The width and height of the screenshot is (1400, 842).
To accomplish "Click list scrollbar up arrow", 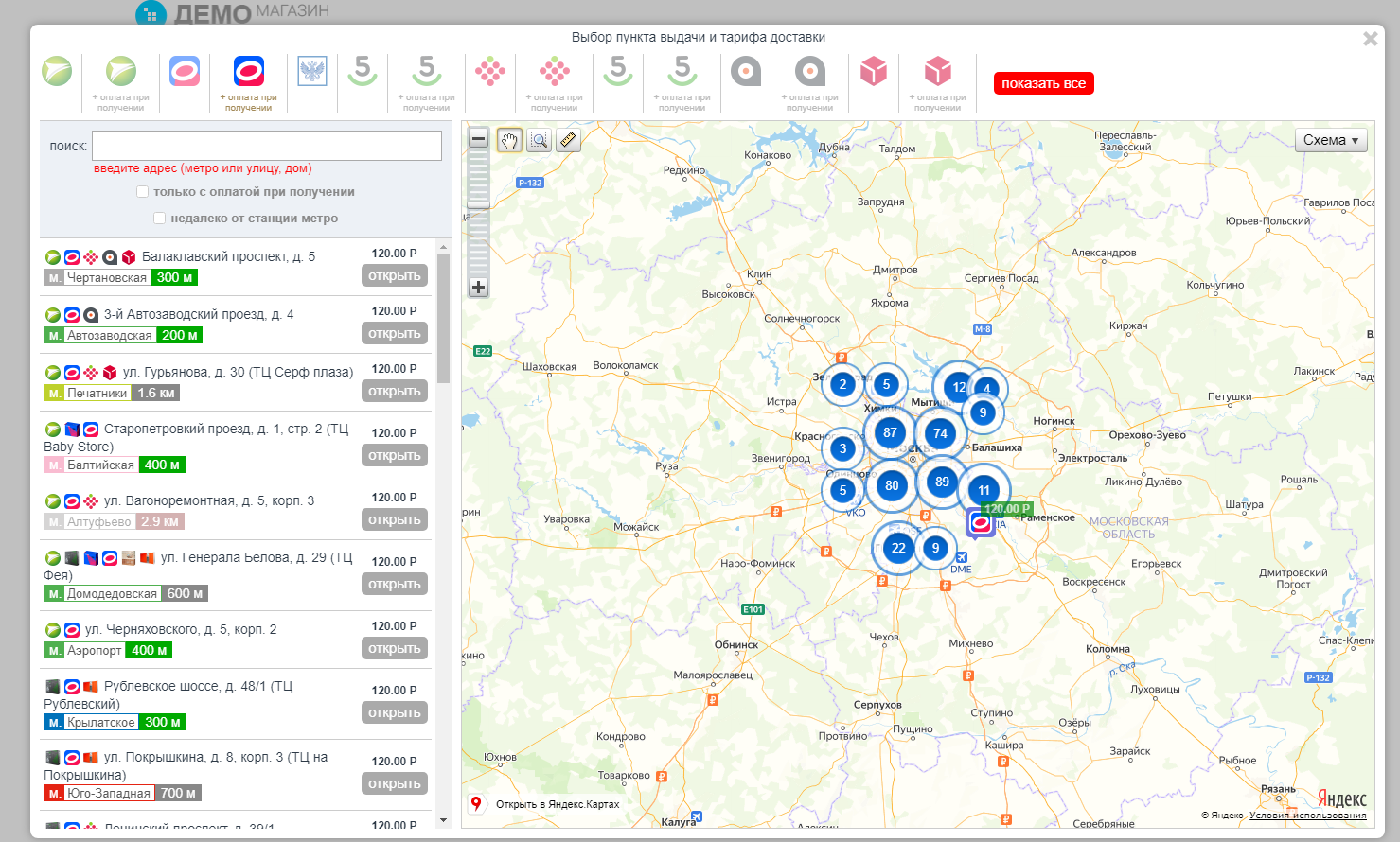I will (443, 247).
